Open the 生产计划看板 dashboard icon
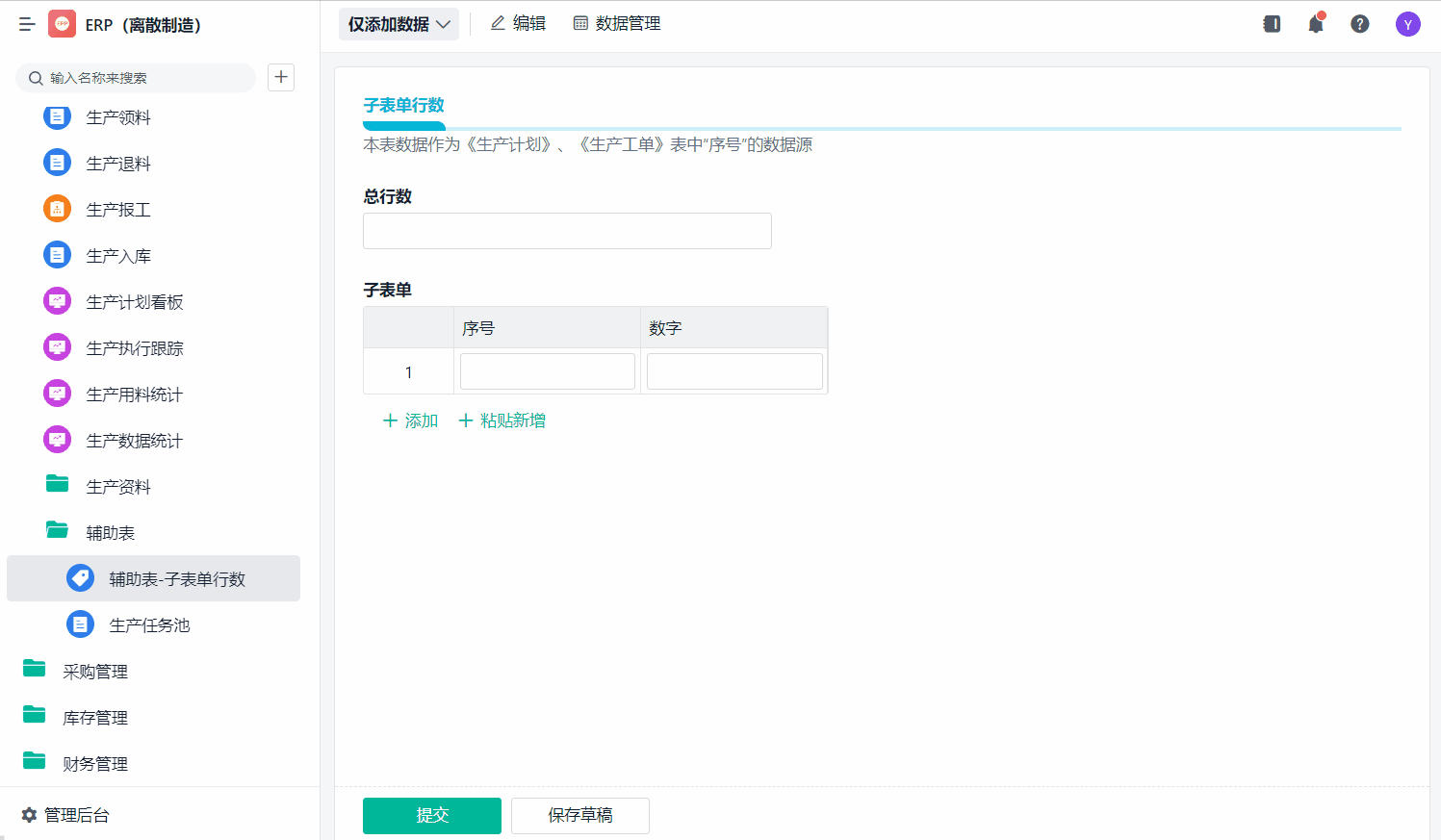This screenshot has width=1441, height=840. click(x=58, y=301)
